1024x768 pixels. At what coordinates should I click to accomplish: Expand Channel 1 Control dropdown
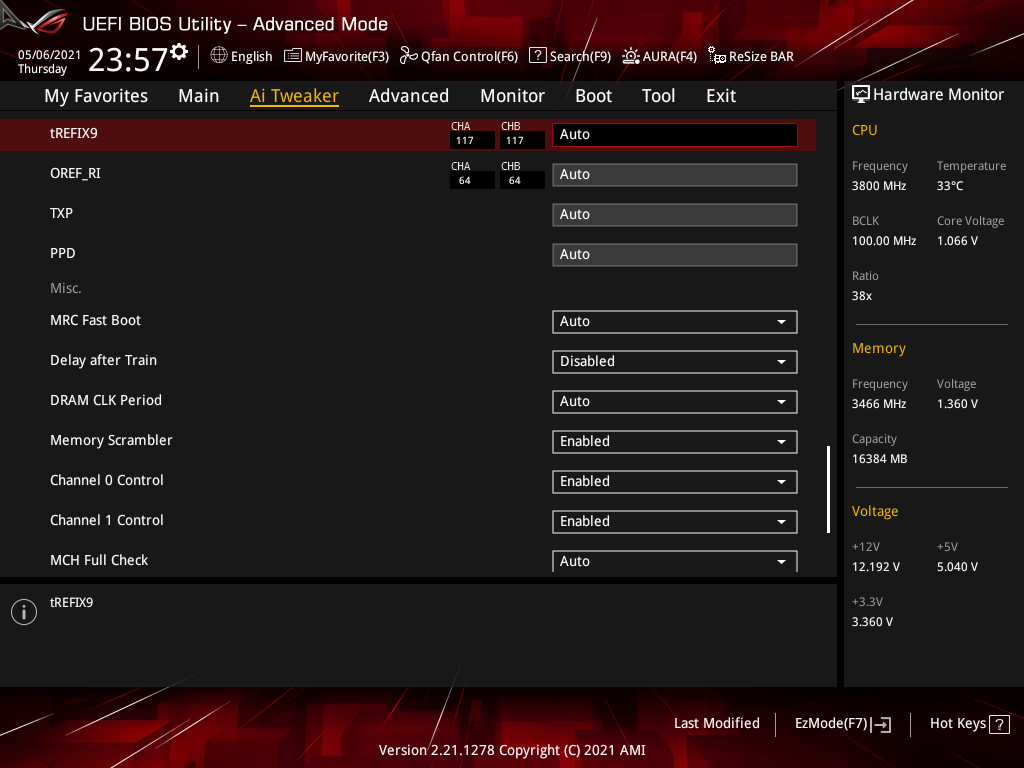[x=675, y=521]
